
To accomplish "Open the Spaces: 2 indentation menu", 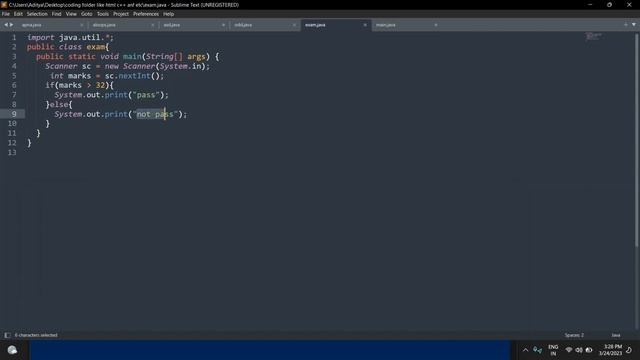I will pyautogui.click(x=574, y=335).
